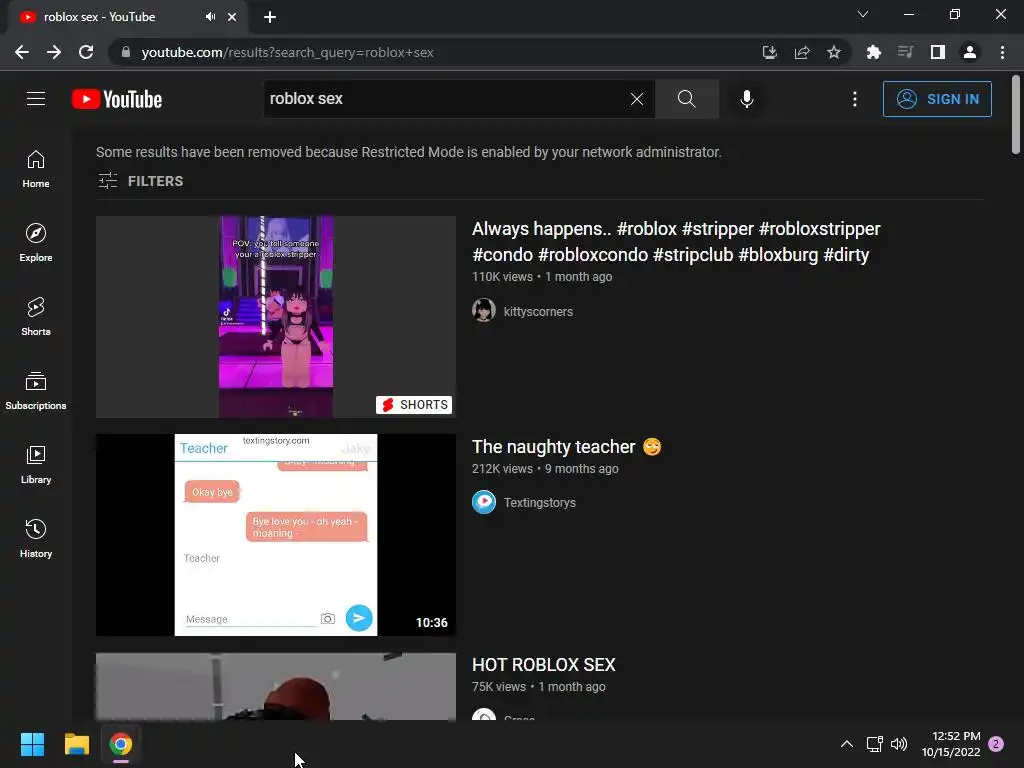Open the search FILTERS panel
1024x768 pixels.
140,181
